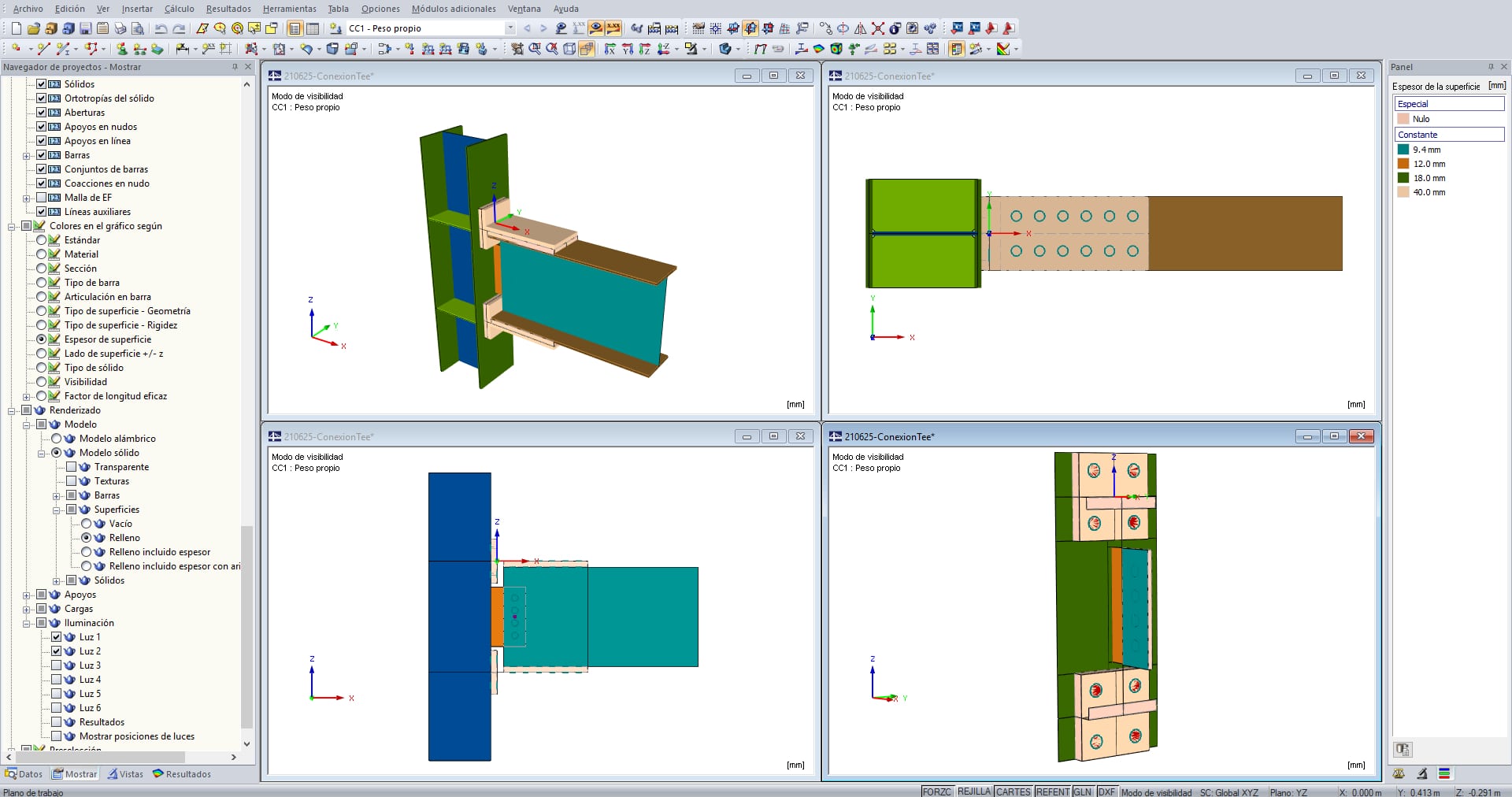Click the mirror tool icon

(860, 28)
